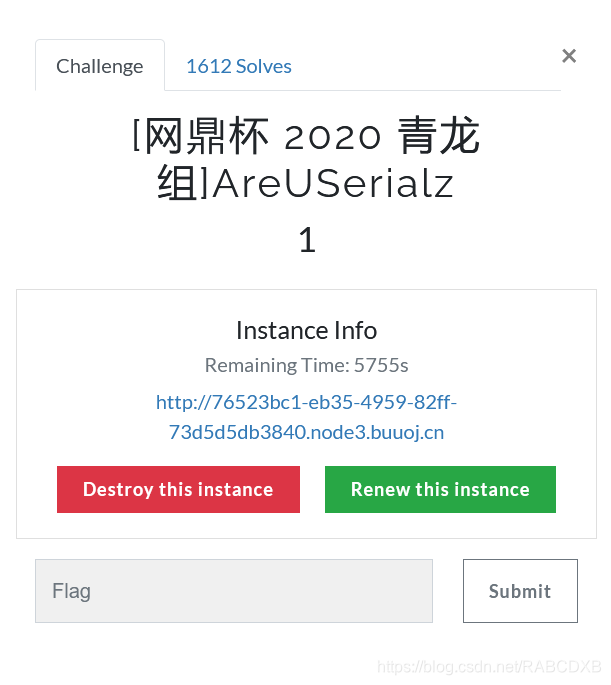Click the Renew this instance button

coord(440,489)
